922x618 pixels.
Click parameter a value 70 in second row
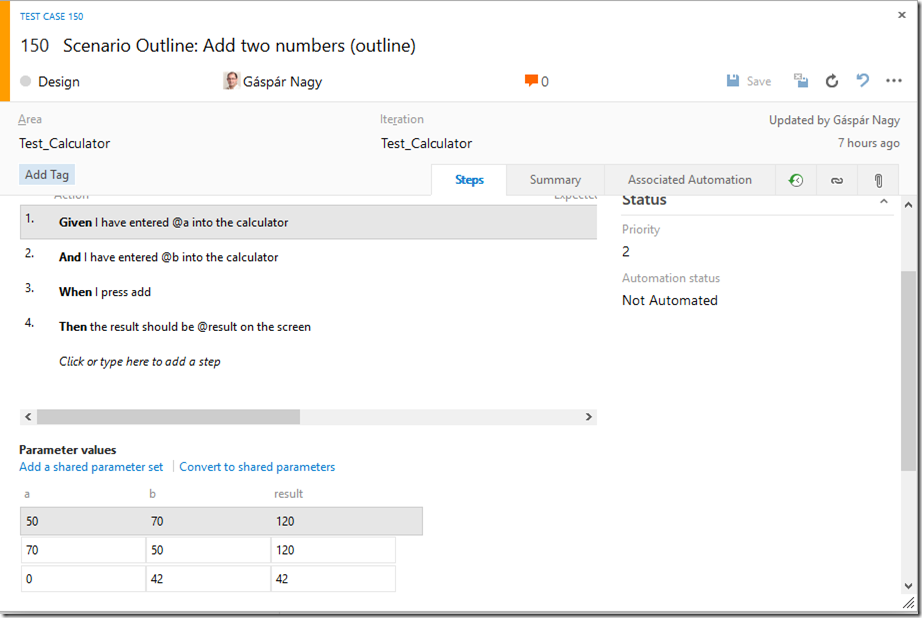(83, 550)
